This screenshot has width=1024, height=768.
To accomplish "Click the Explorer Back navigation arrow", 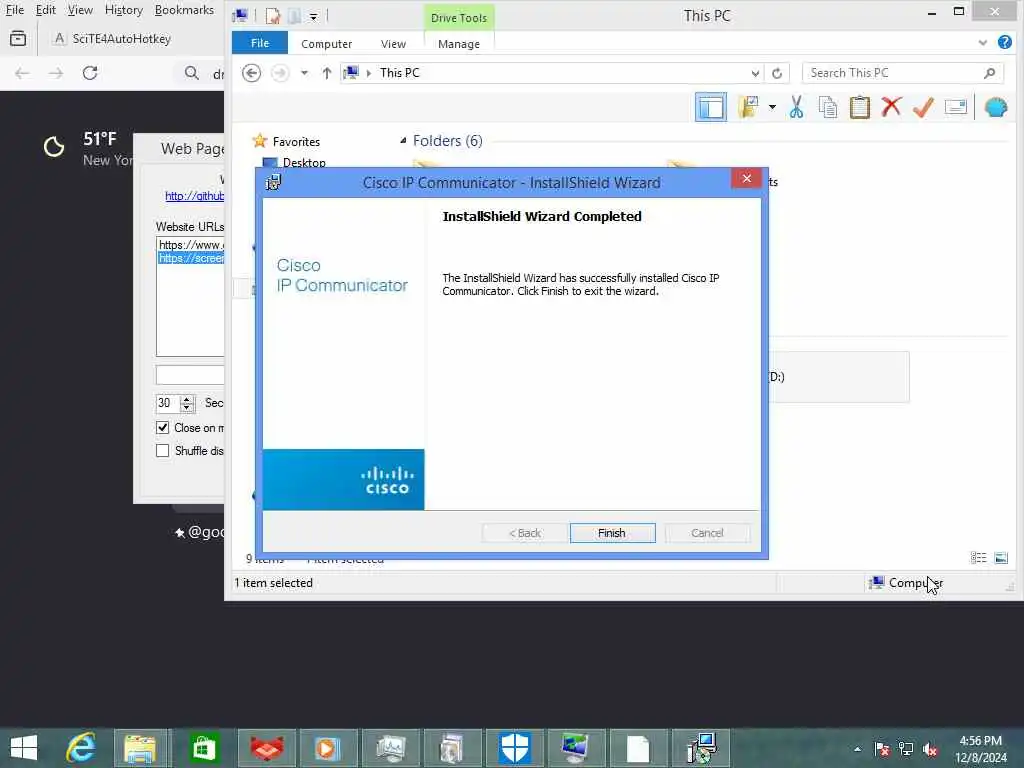I will pos(251,72).
